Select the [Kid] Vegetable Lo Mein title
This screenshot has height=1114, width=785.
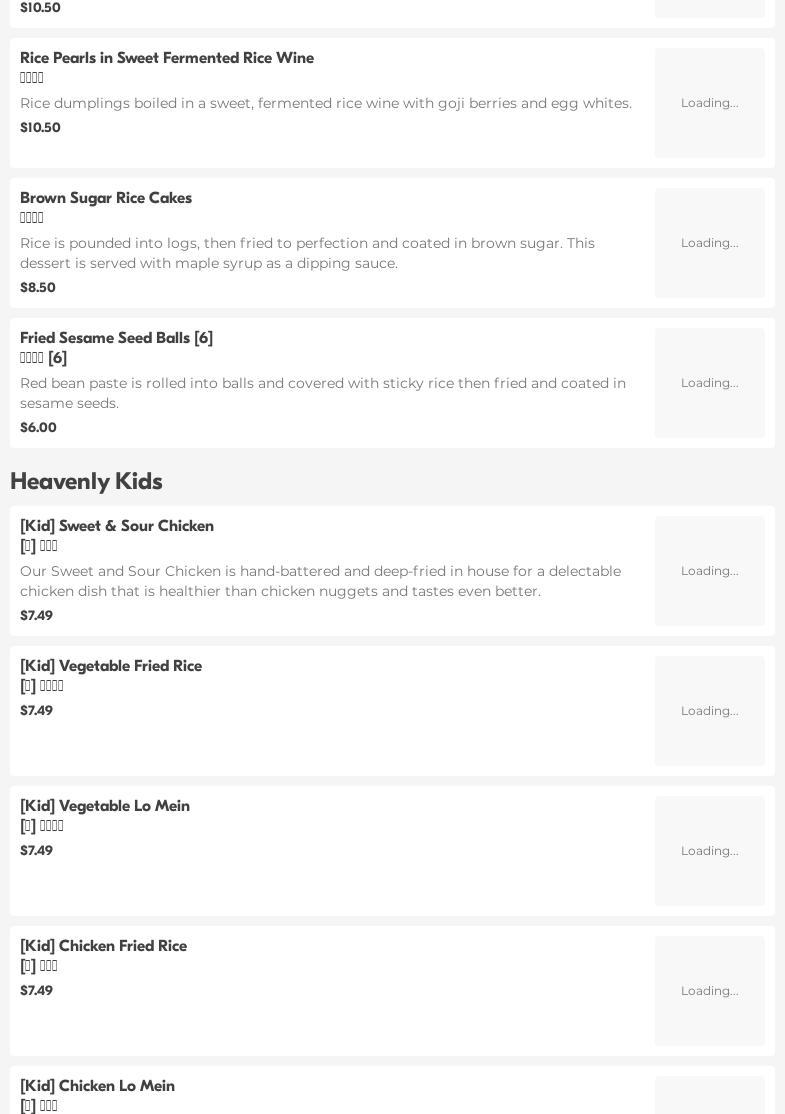[105, 806]
